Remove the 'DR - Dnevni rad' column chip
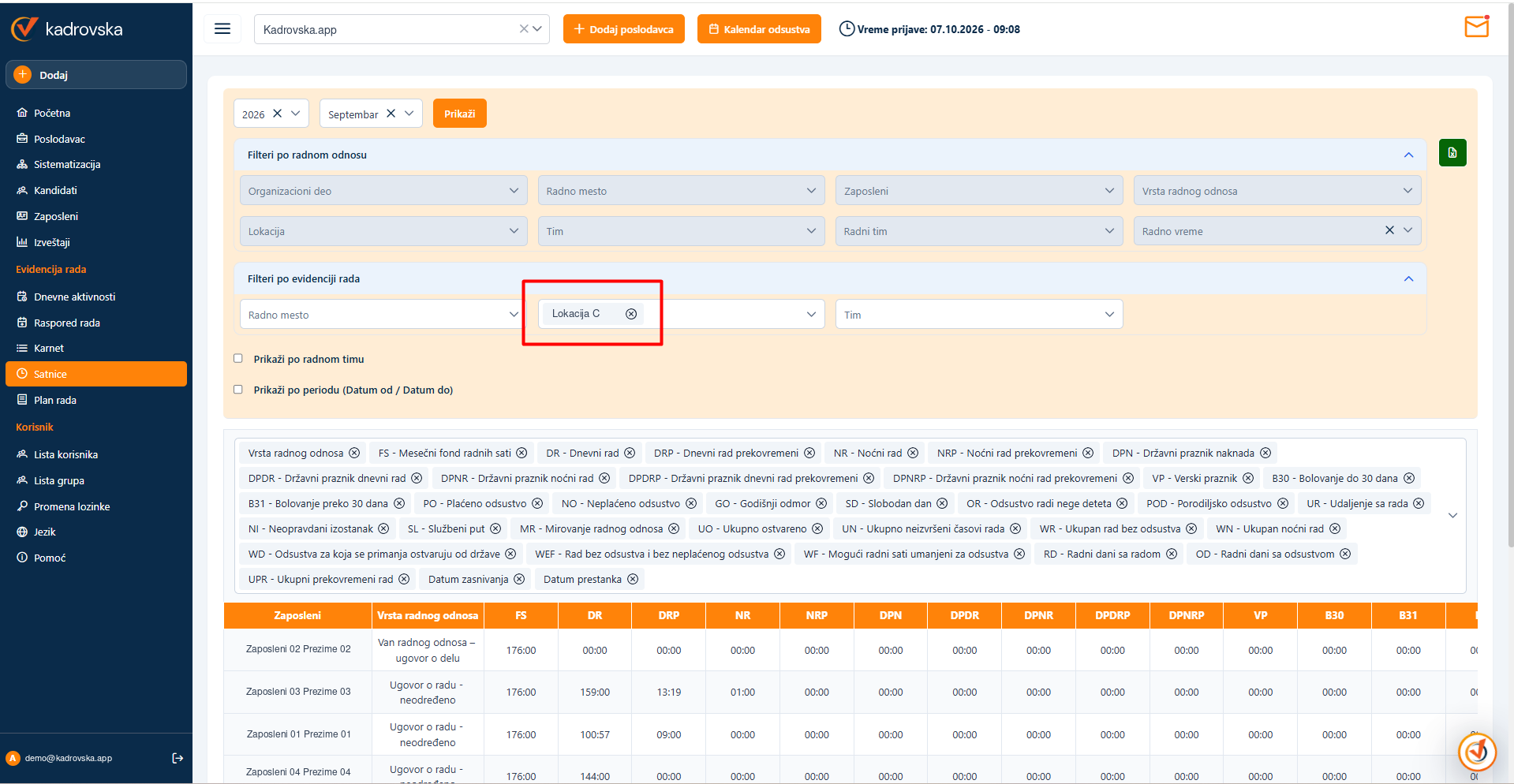The image size is (1514, 784). [630, 453]
